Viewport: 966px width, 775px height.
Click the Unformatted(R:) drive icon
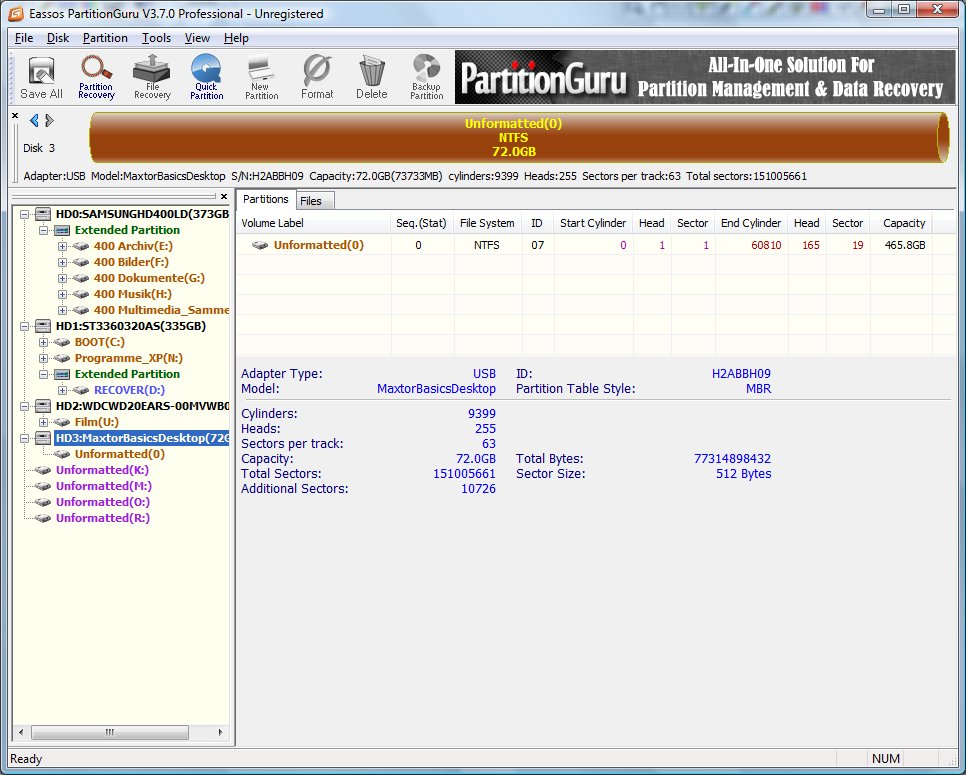[x=43, y=518]
